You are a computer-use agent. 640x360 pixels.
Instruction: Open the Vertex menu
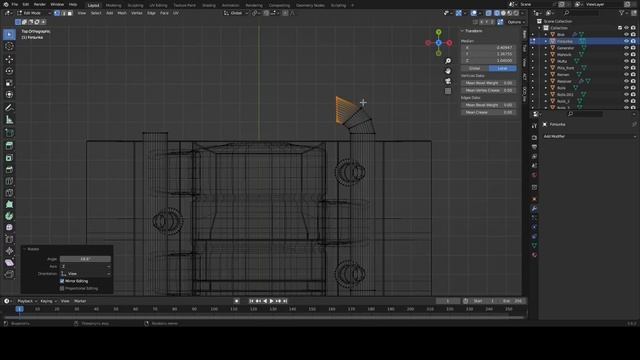click(x=137, y=13)
